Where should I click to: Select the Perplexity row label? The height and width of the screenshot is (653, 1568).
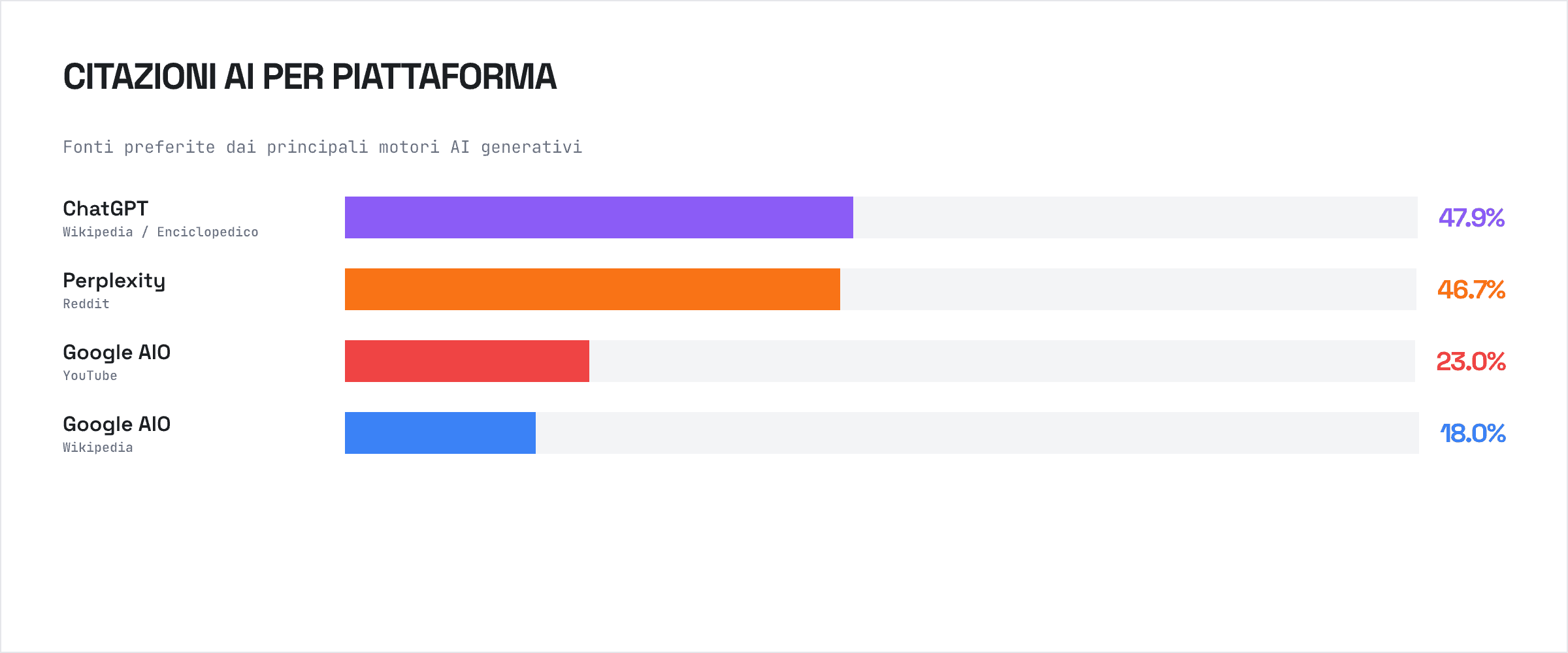[114, 280]
